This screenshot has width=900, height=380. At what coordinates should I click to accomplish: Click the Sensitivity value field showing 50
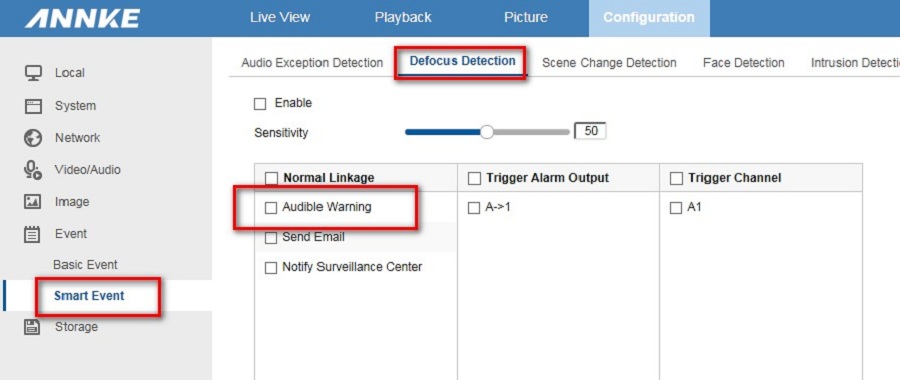[x=591, y=131]
